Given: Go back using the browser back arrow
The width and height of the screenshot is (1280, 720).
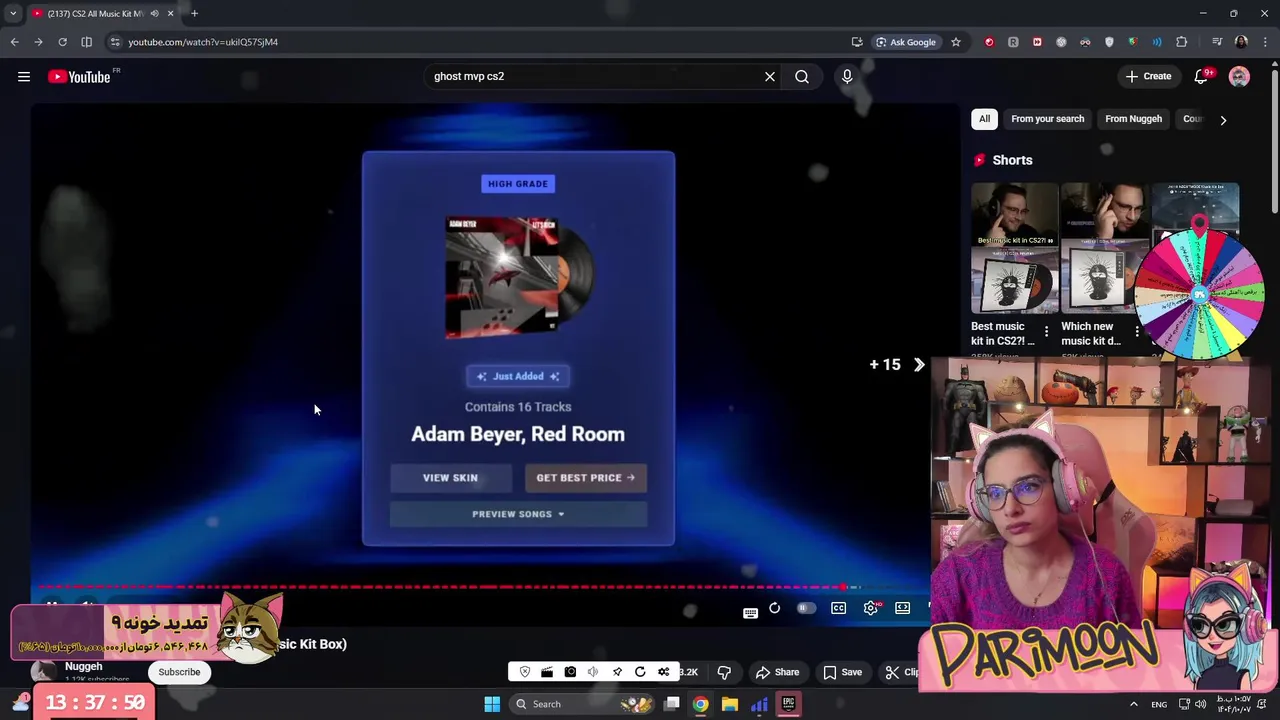Looking at the screenshot, I should click(14, 42).
